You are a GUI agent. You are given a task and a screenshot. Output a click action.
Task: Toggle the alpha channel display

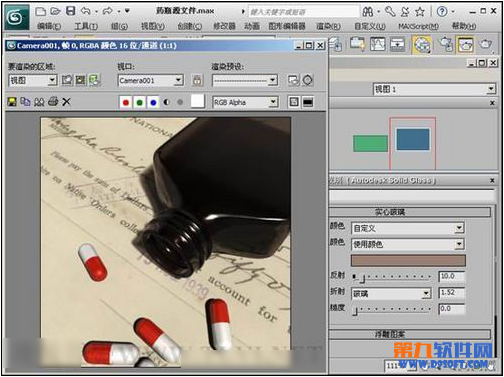coord(167,102)
